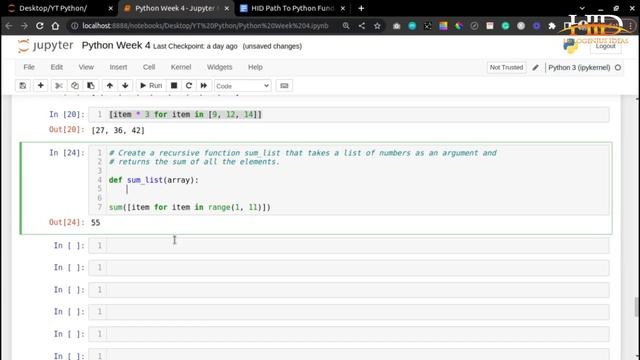Open the Cell menu

pyautogui.click(x=149, y=67)
